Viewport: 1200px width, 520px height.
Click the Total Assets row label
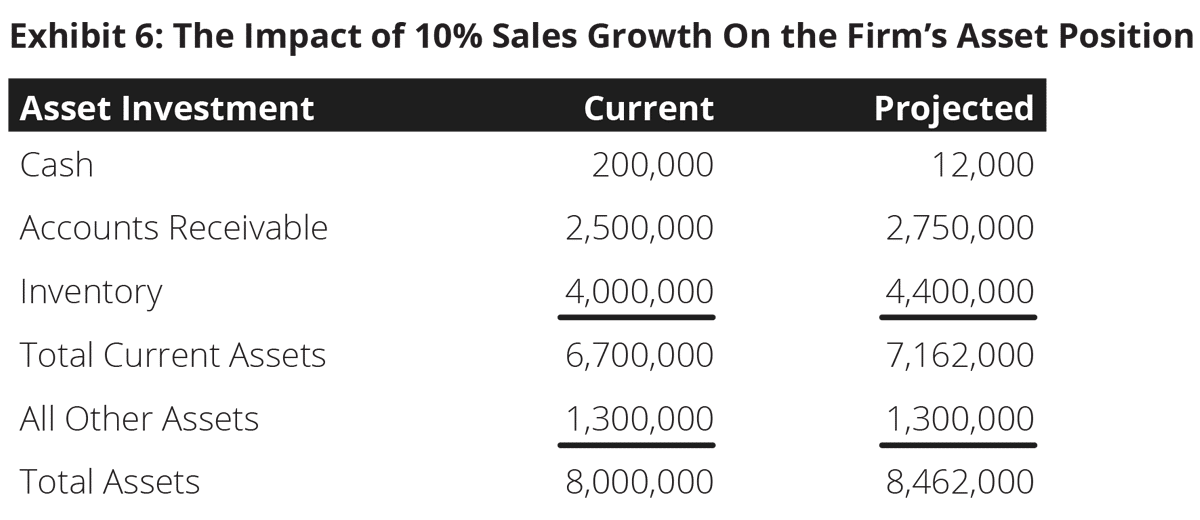click(x=110, y=482)
